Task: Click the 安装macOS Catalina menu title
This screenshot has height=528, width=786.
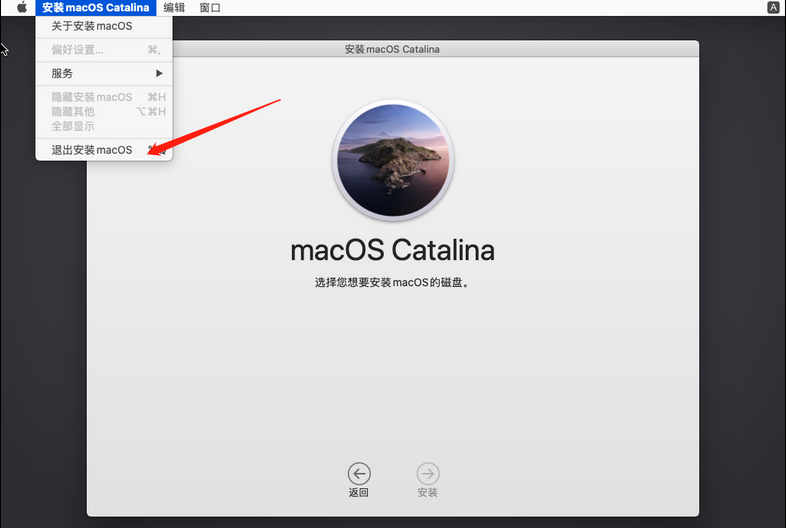Action: click(96, 8)
